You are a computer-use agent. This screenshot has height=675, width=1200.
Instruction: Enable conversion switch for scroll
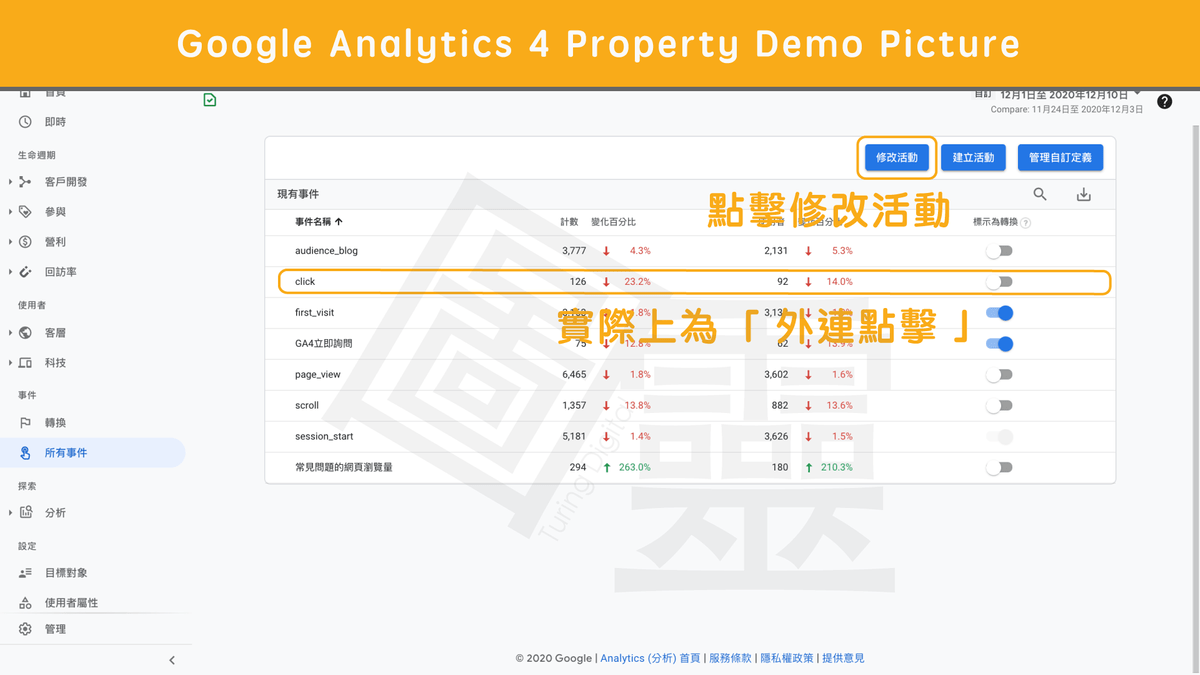tap(999, 406)
